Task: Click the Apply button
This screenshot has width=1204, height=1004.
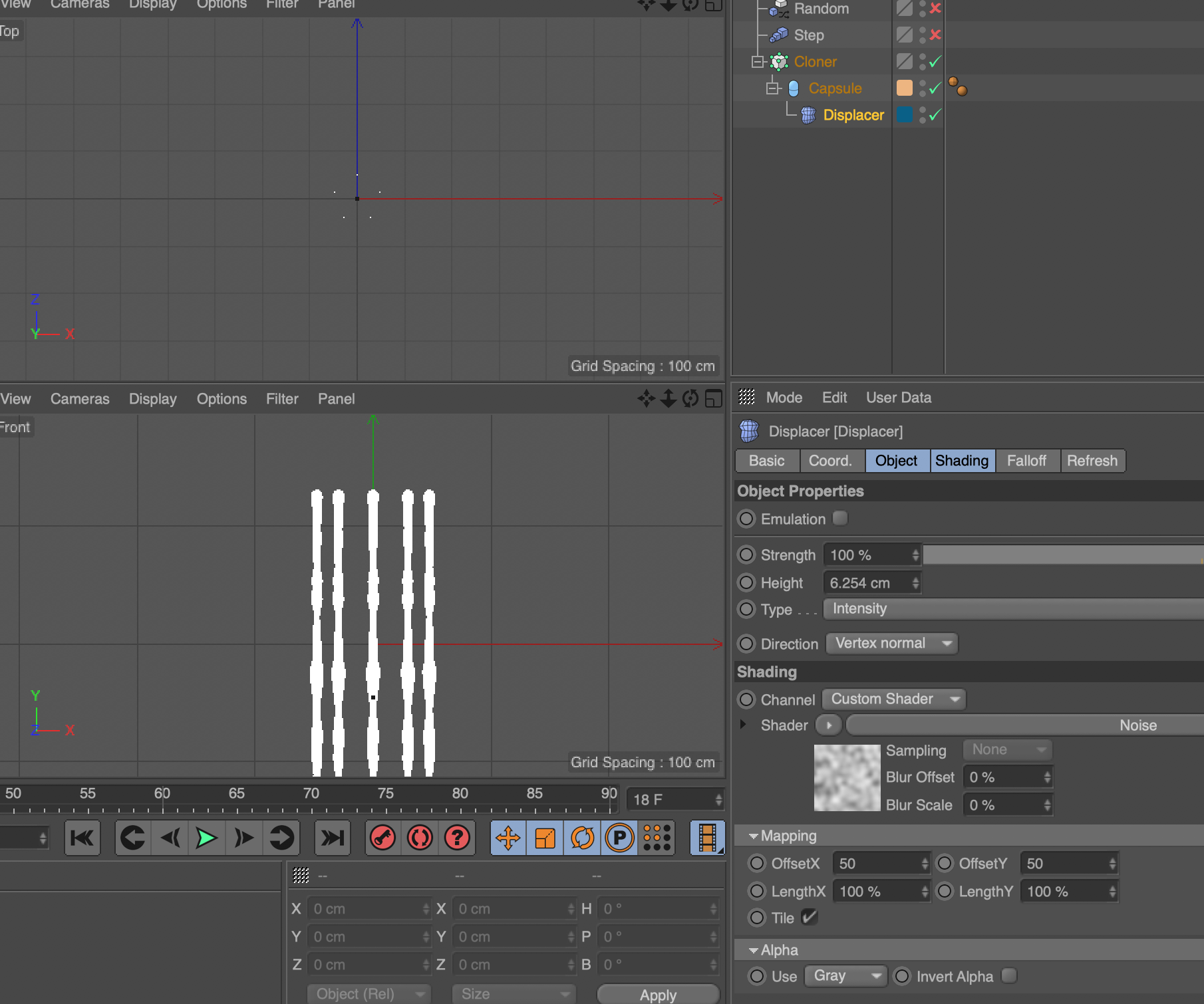Action: click(x=657, y=994)
